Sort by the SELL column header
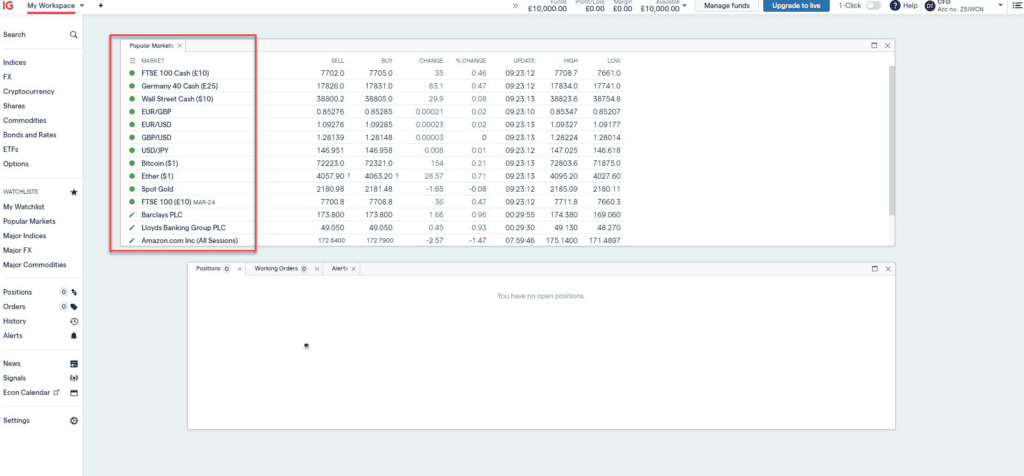The height and width of the screenshot is (476, 1024). coord(338,60)
